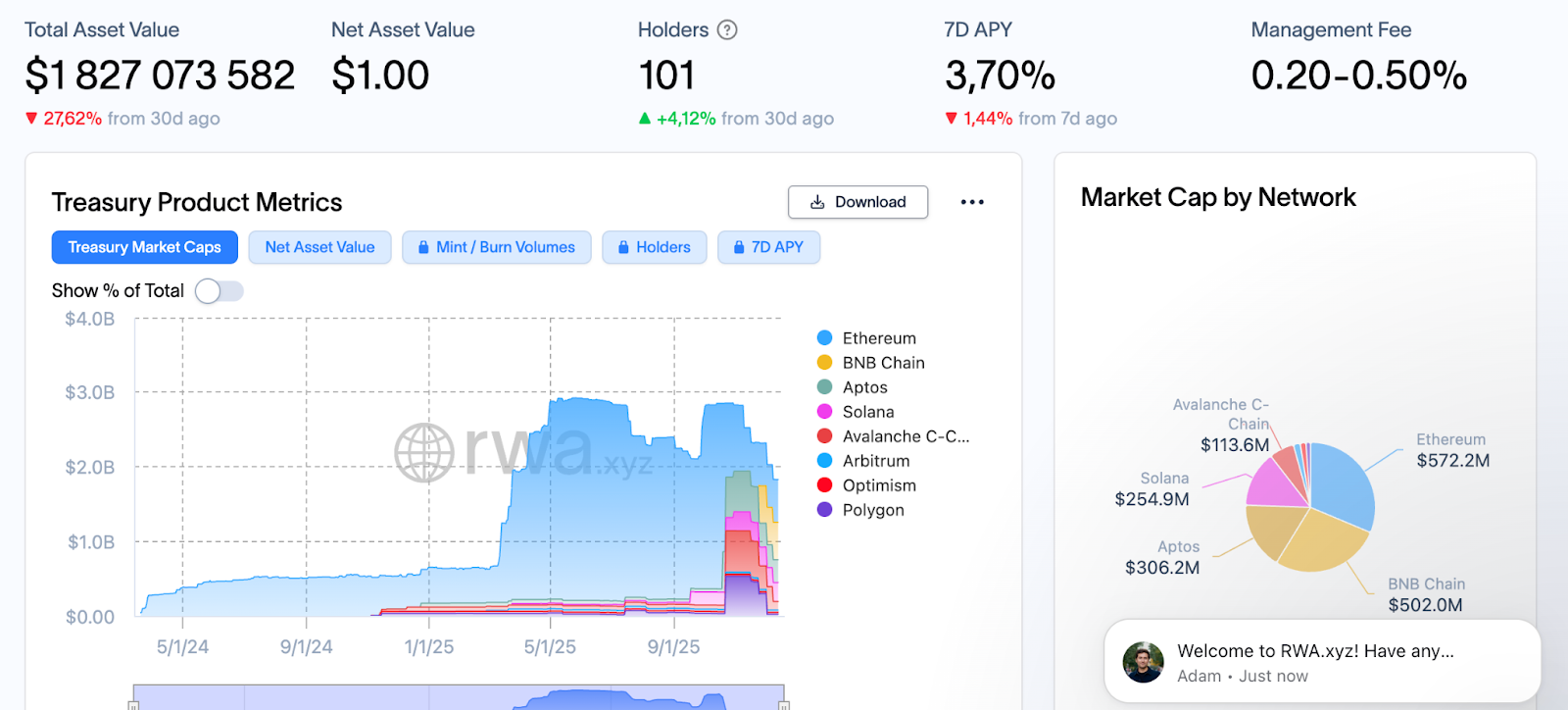Click the Aptos $306.2M pie label

pos(1163,557)
